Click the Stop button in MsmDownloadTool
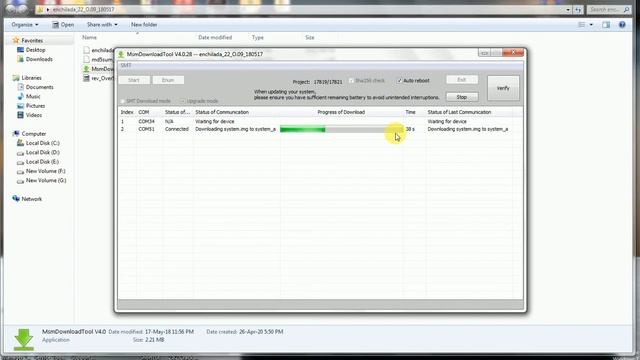 click(462, 97)
